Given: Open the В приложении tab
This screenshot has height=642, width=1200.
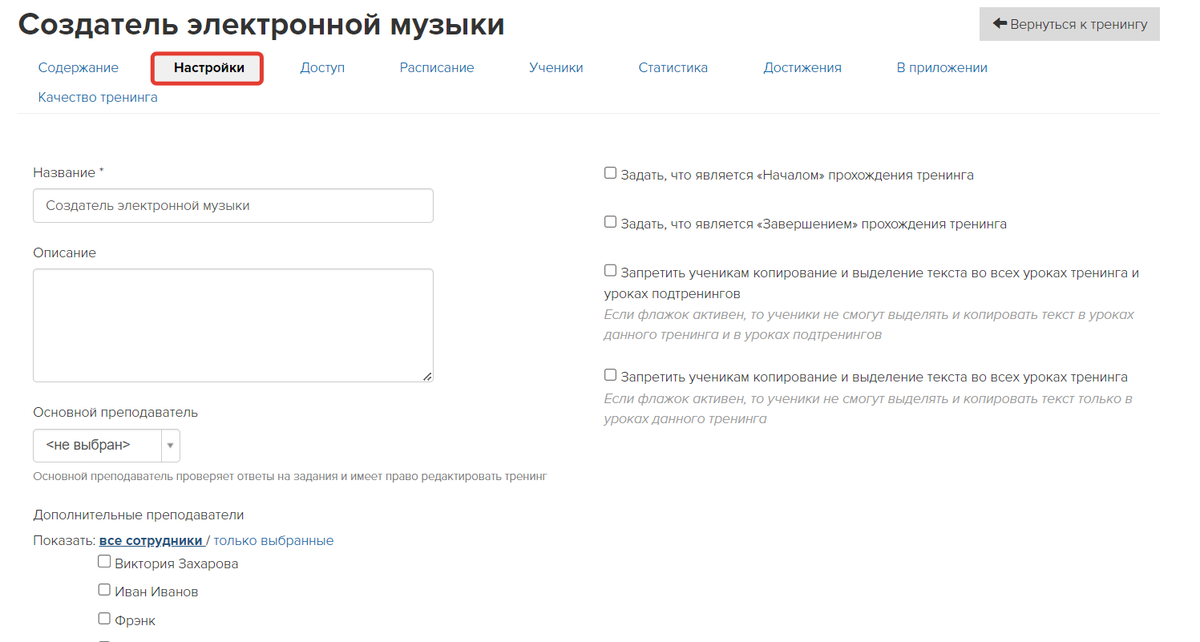Looking at the screenshot, I should tap(942, 68).
